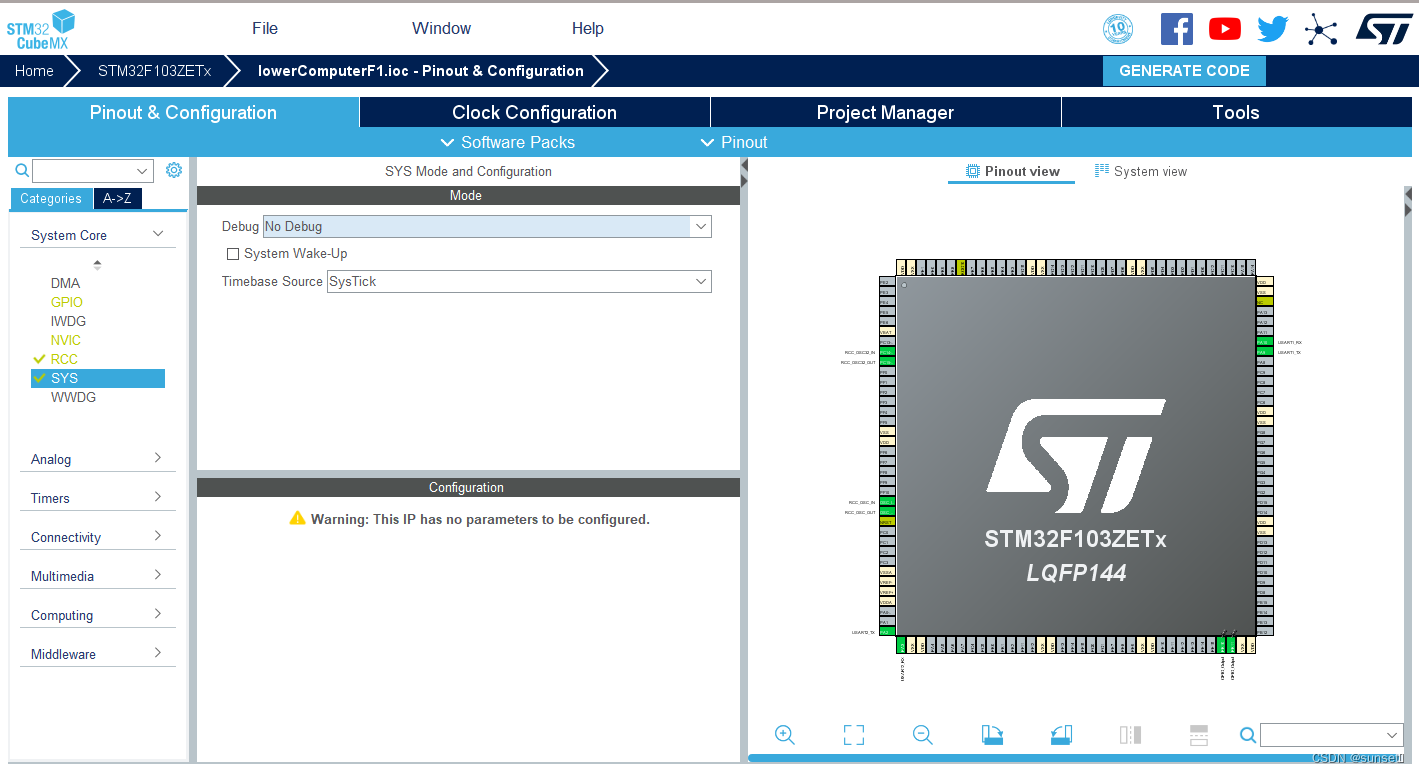Open the Window menu
Viewport: 1419px width, 773px height.
(441, 28)
